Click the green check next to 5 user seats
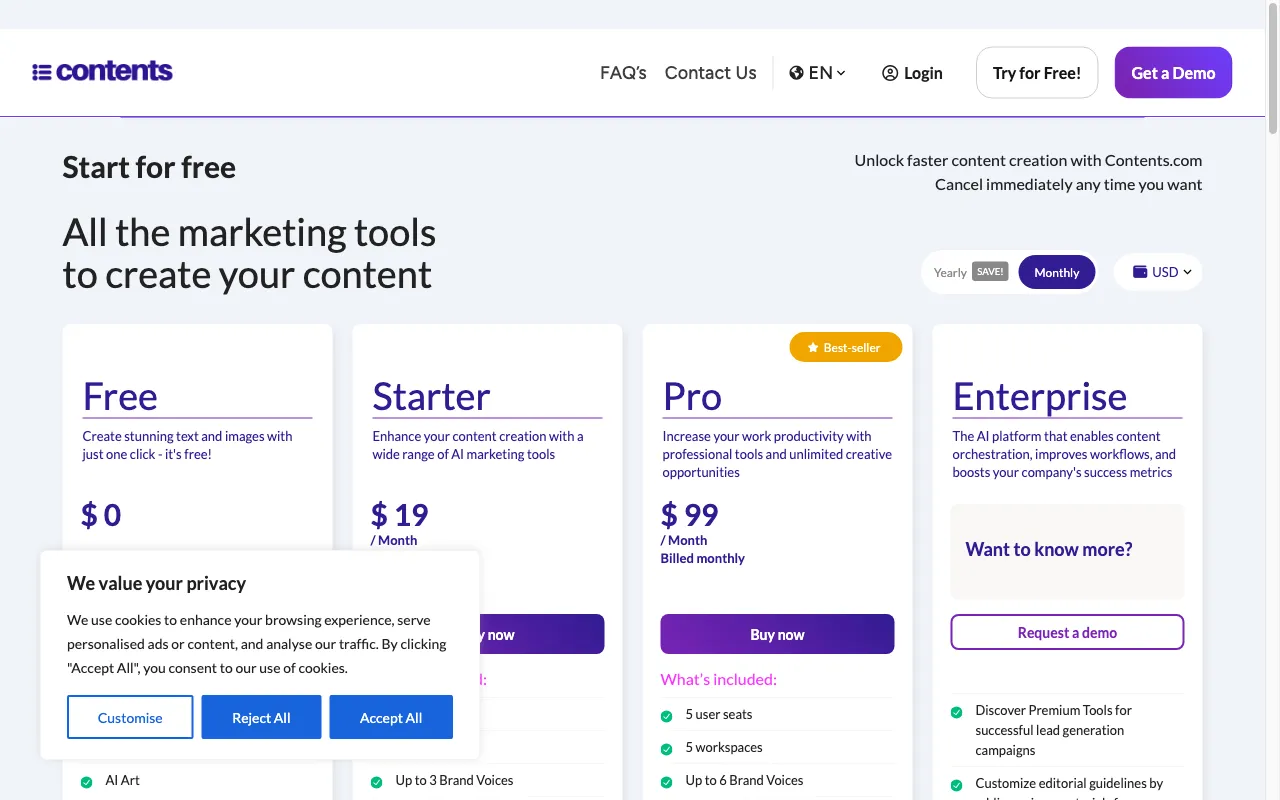The width and height of the screenshot is (1280, 800). coord(666,716)
